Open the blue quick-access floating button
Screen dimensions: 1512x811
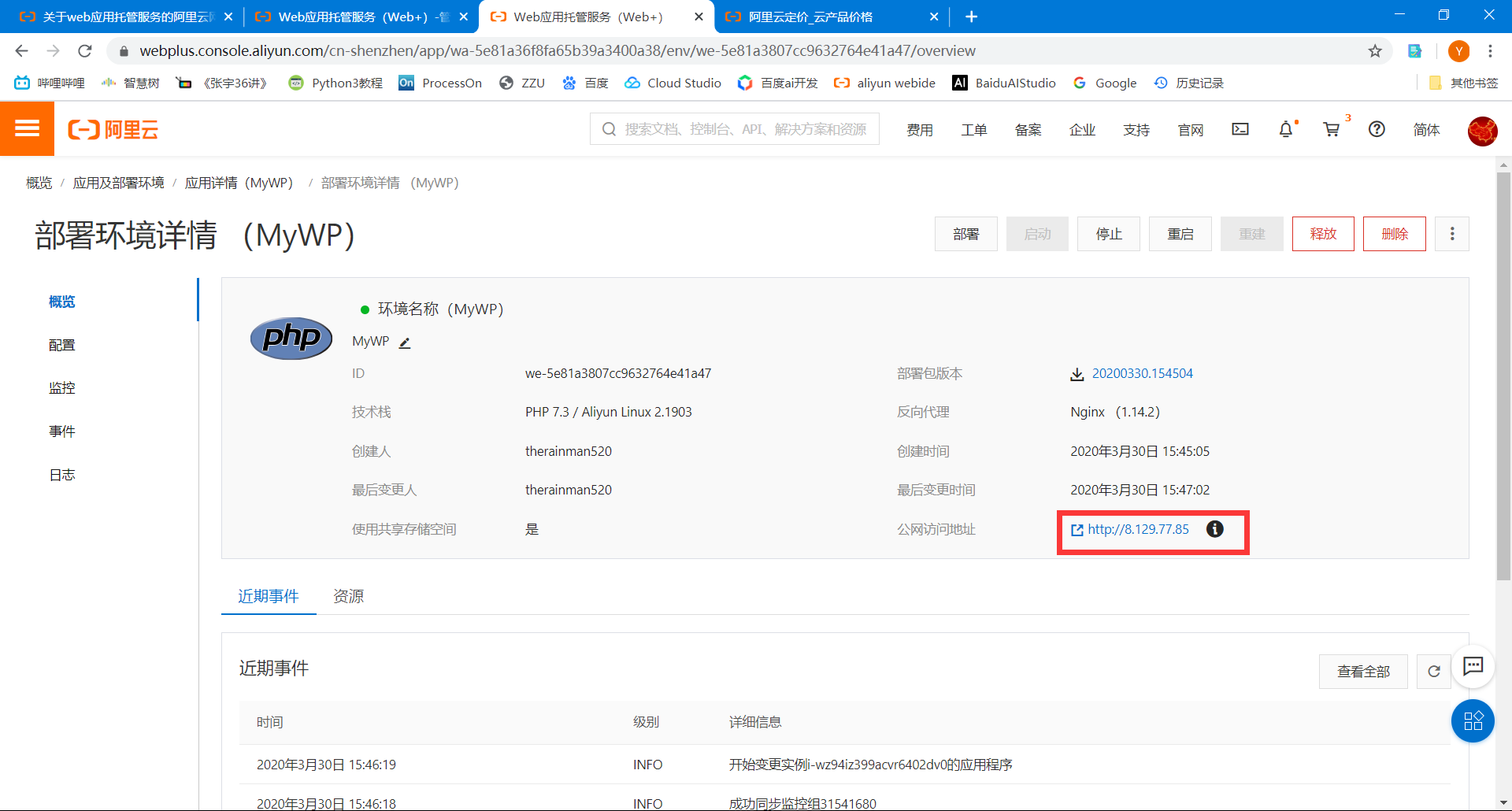point(1473,720)
